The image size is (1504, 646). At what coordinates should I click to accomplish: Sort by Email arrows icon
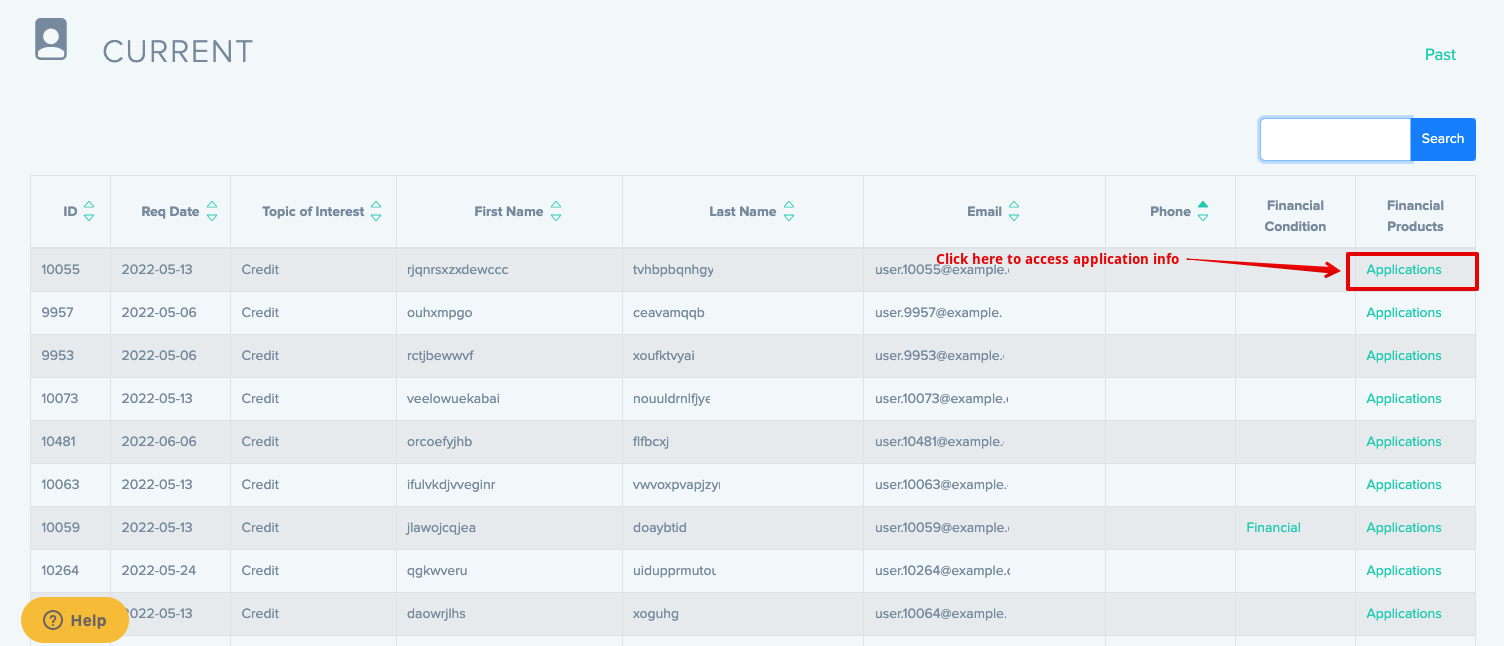point(1014,211)
